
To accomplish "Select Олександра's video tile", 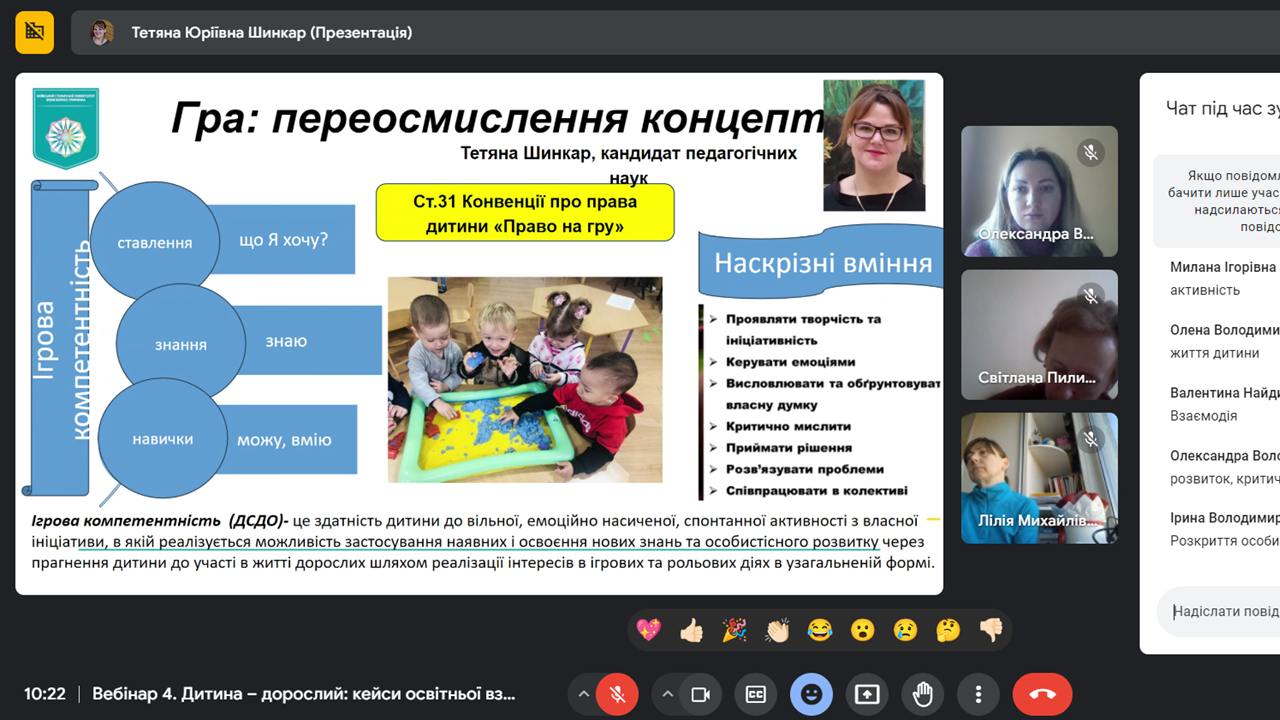I will [1039, 191].
